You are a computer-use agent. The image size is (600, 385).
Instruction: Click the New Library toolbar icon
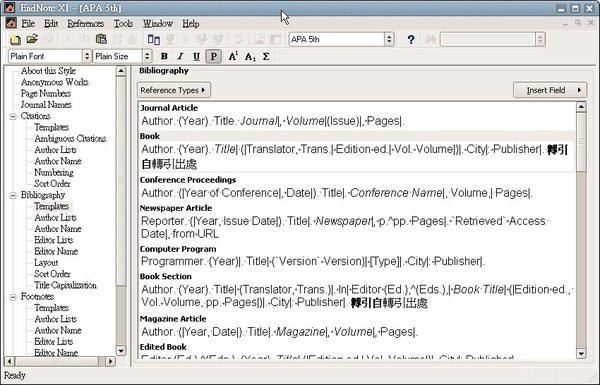pyautogui.click(x=15, y=39)
